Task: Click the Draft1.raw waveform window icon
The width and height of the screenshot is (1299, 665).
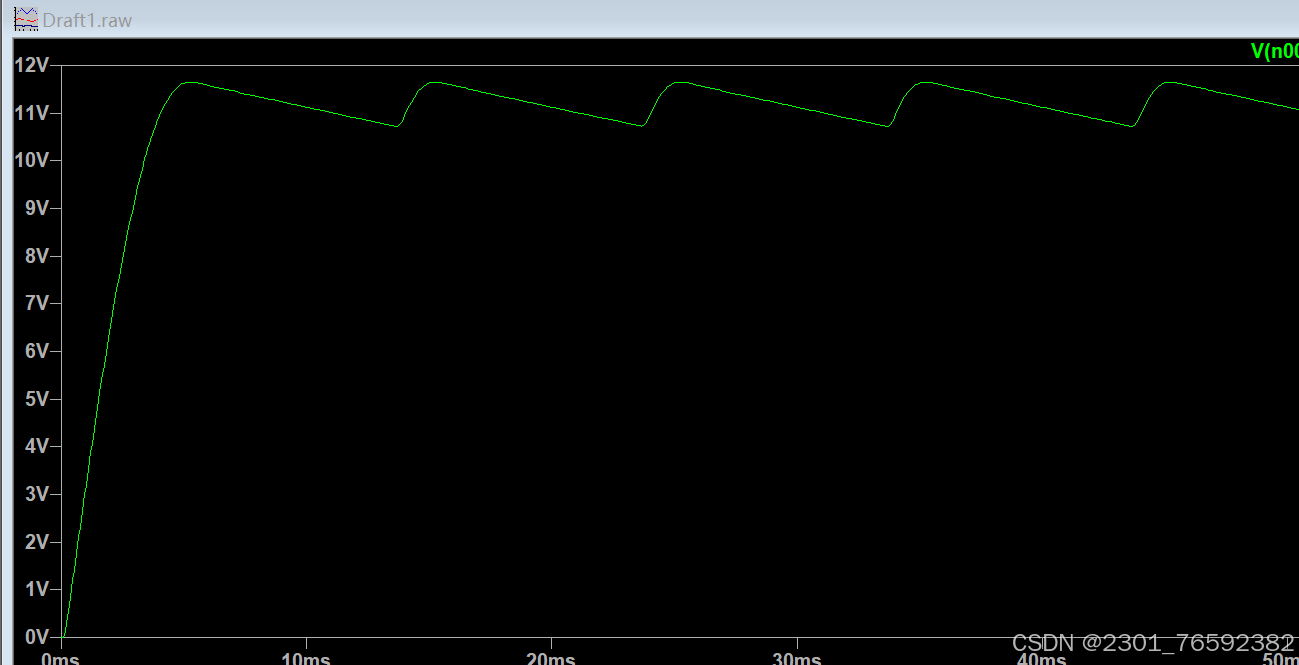Action: click(x=25, y=18)
